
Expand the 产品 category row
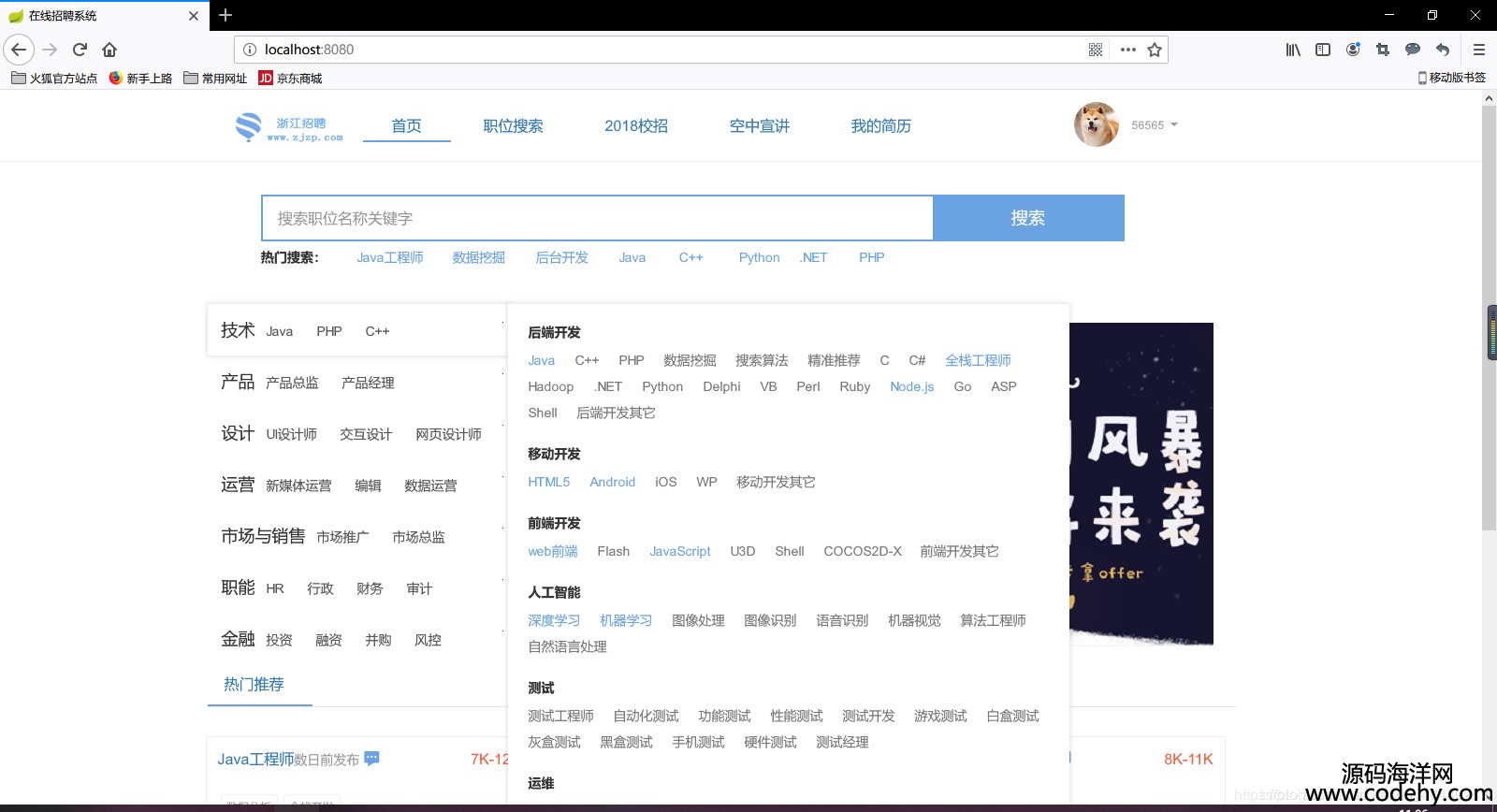(356, 382)
